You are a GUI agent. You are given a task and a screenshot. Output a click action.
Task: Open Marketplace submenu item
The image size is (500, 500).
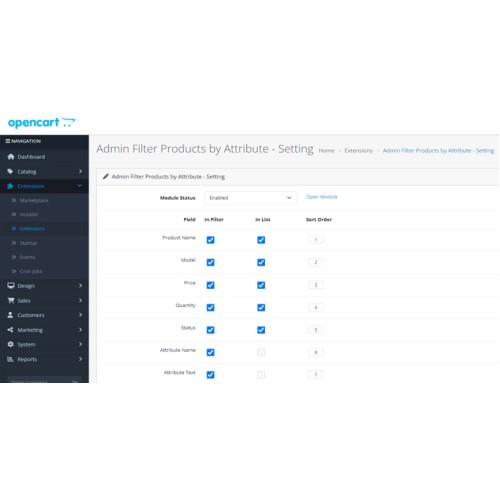point(34,200)
